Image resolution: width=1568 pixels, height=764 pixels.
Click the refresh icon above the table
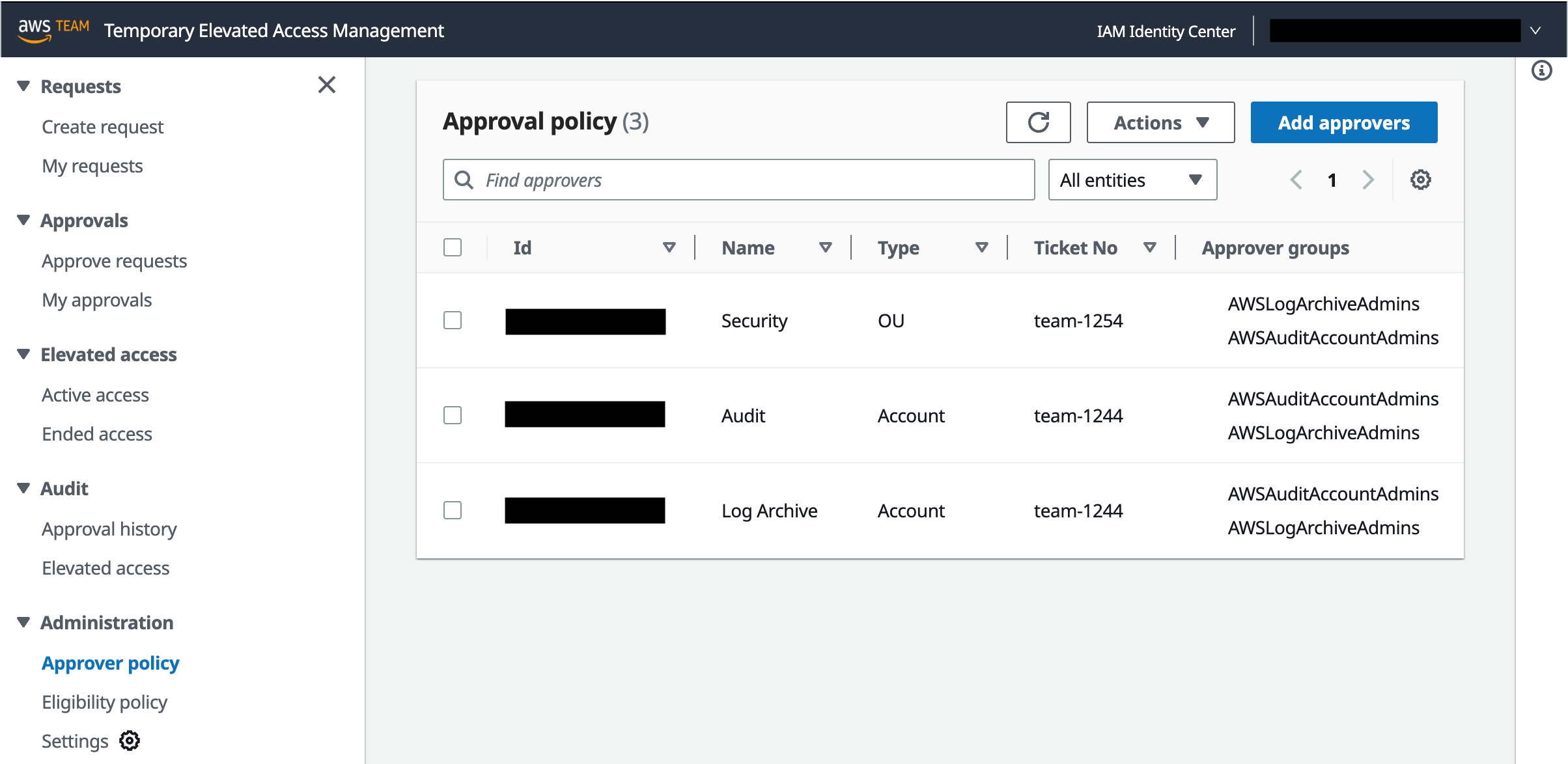(1038, 122)
